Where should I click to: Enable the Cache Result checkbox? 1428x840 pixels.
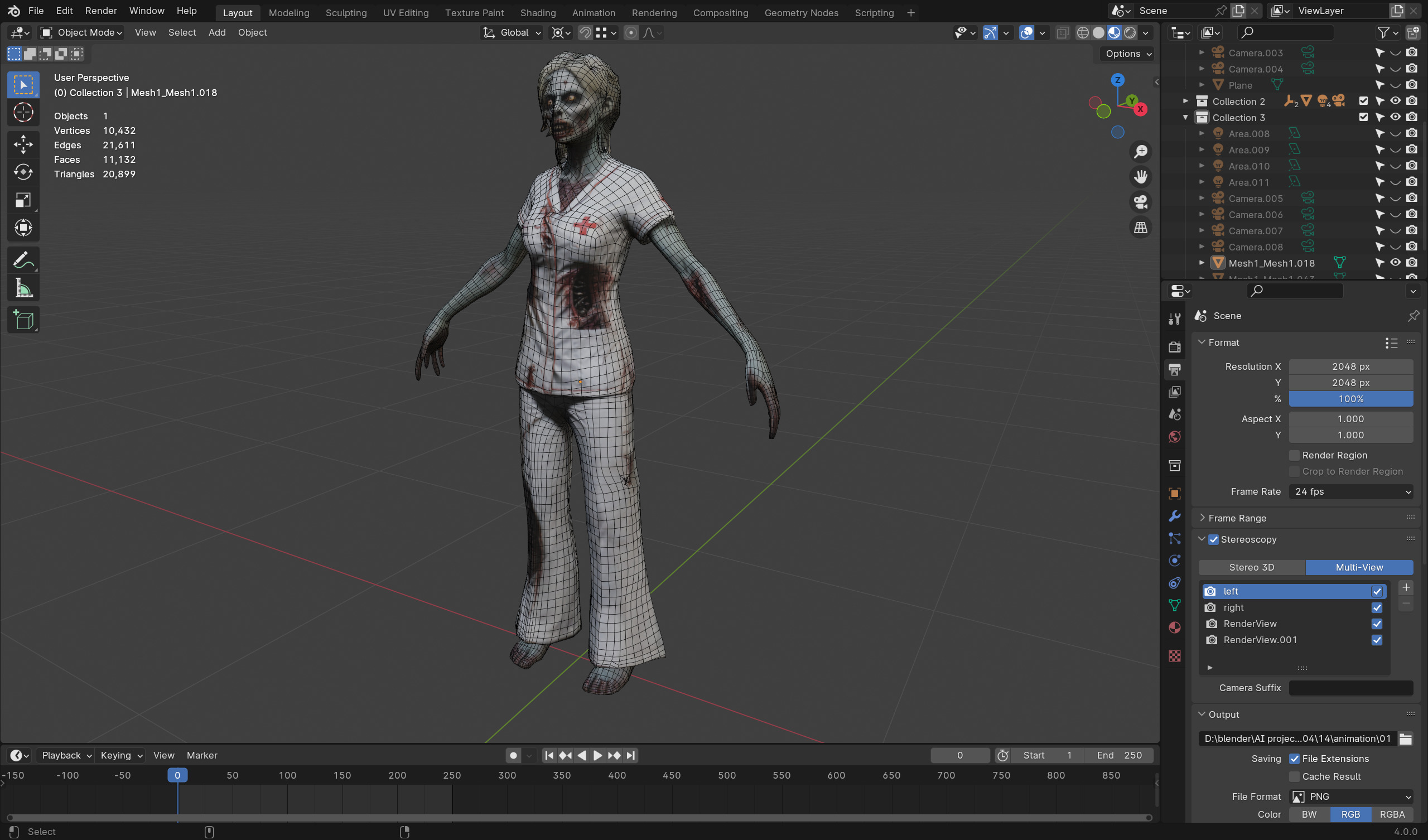click(1294, 776)
